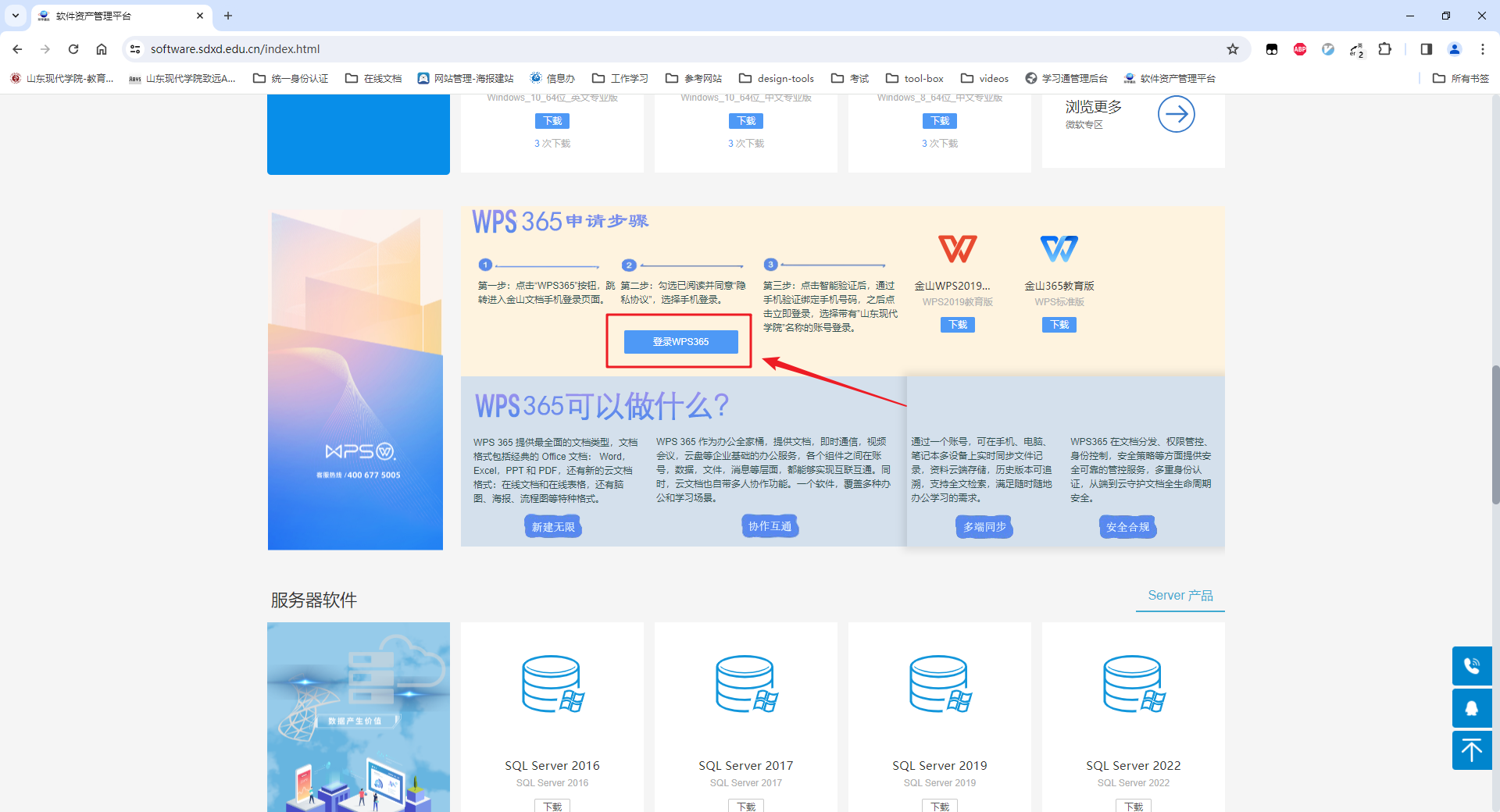Open the design-tools bookmark folder
This screenshot has height=812, width=1500.
coord(777,78)
